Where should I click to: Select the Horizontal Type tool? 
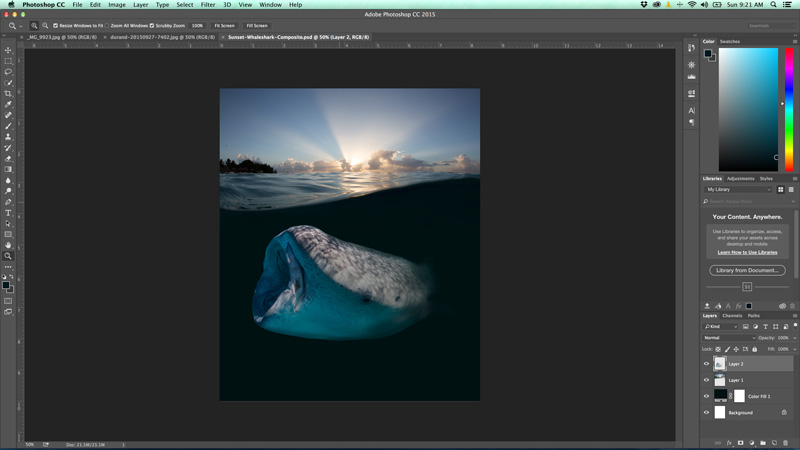[x=8, y=212]
